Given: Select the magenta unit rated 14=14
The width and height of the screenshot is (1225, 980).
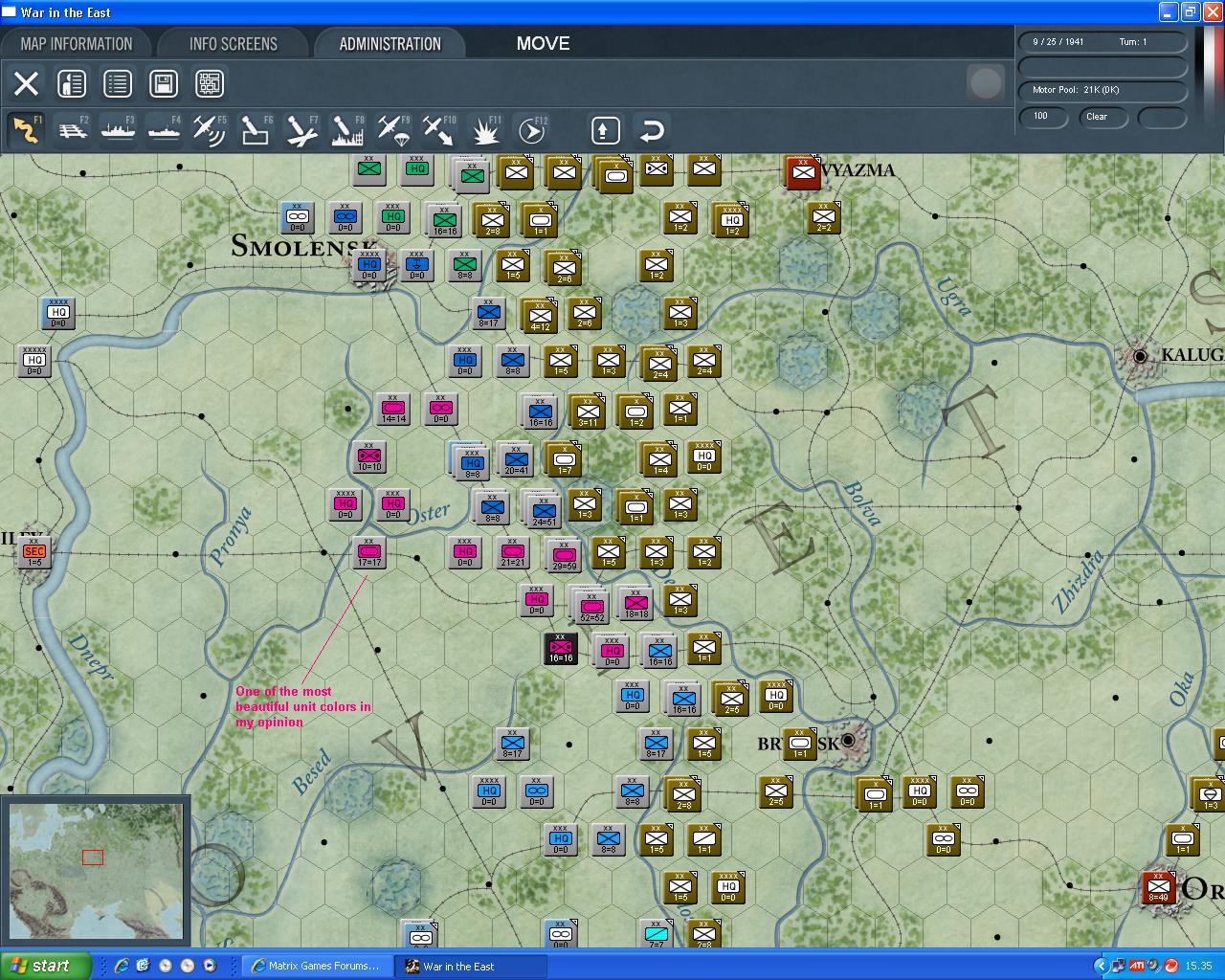Looking at the screenshot, I should coord(393,409).
